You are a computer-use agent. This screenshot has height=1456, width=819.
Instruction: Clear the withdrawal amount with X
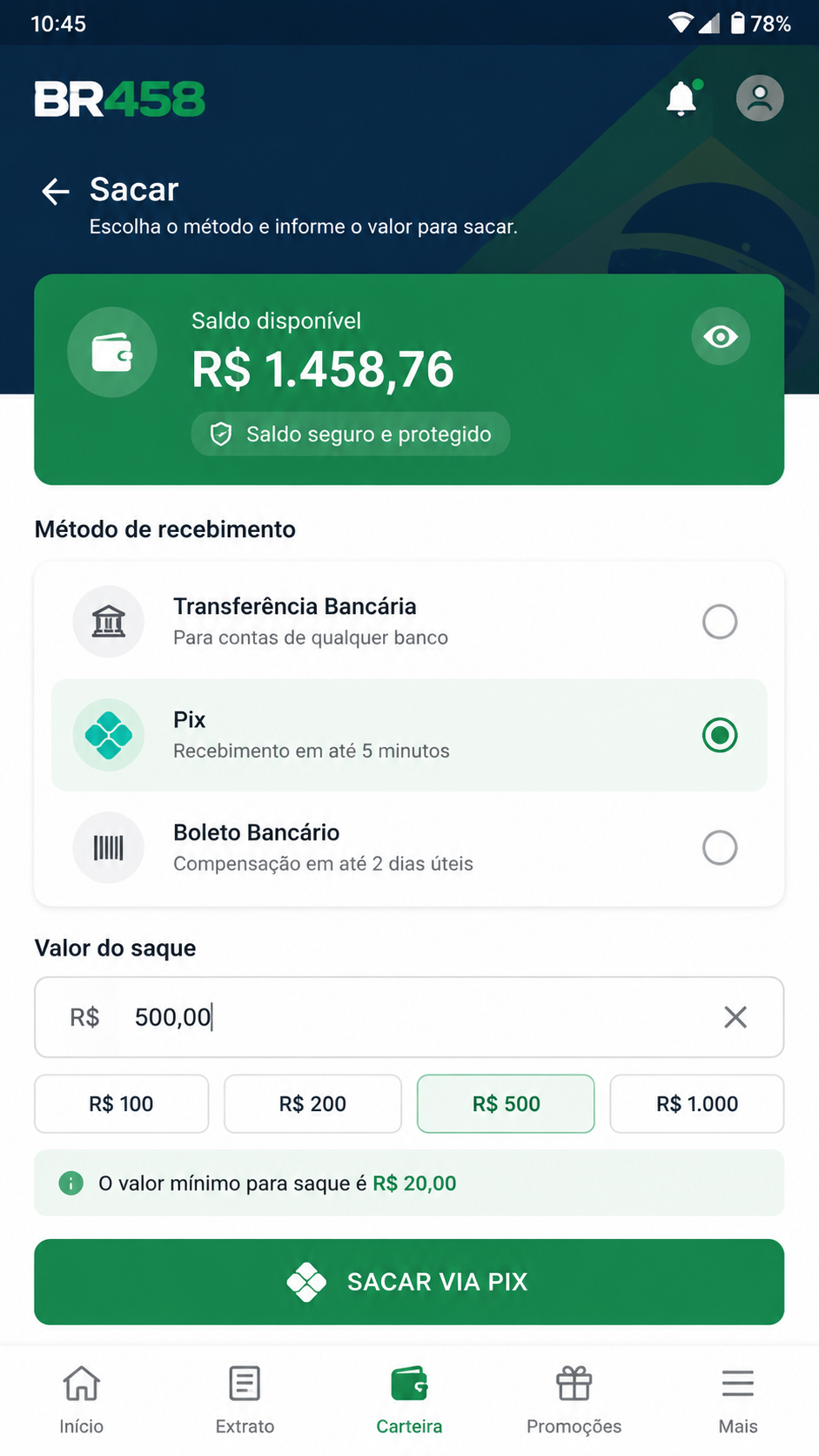click(x=735, y=1017)
